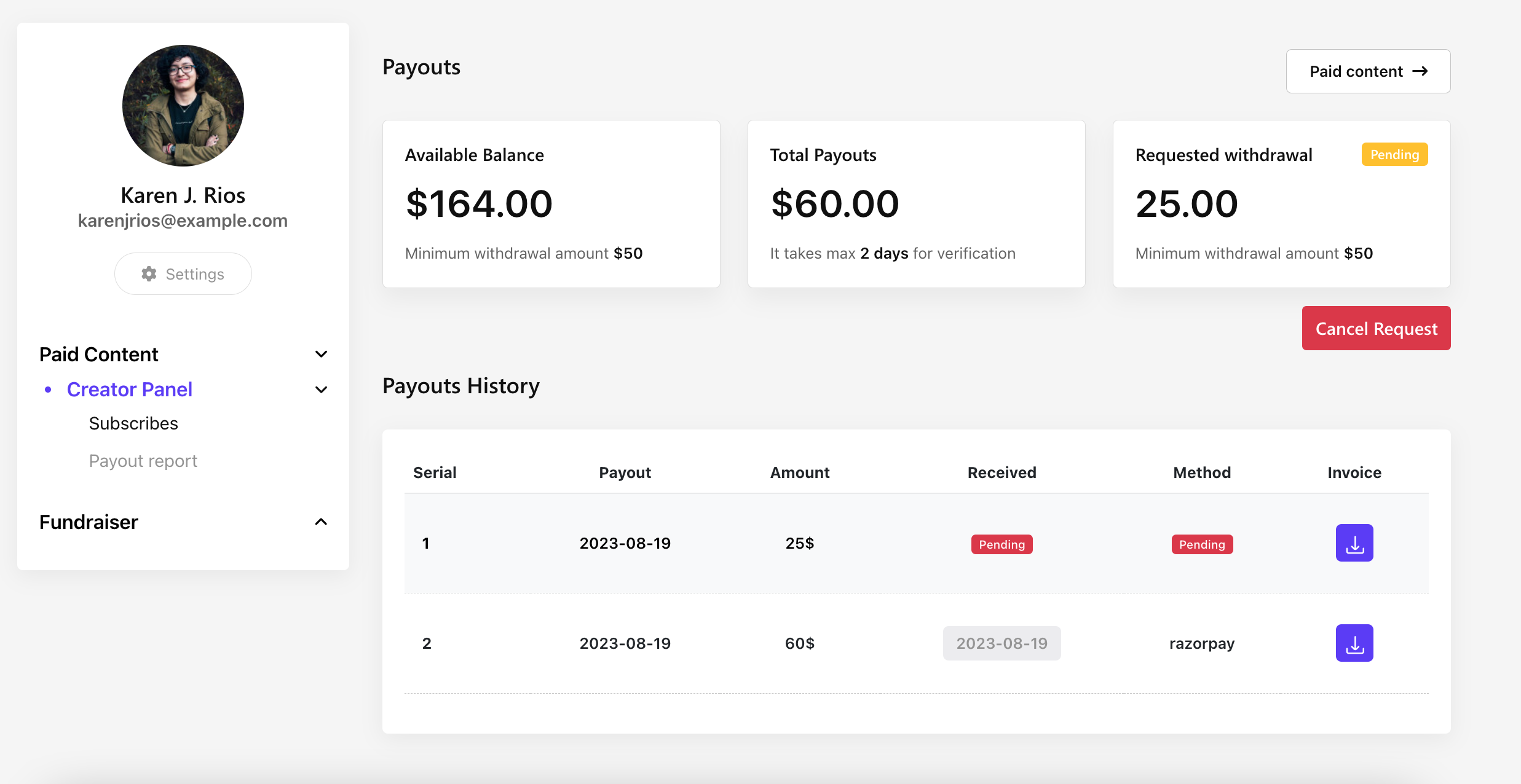Open the Payout report page

tap(143, 461)
